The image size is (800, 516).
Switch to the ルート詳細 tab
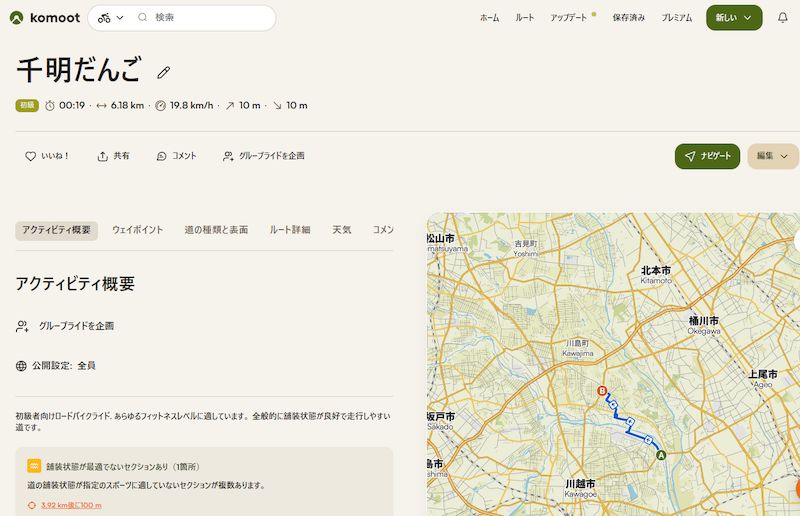tap(290, 230)
